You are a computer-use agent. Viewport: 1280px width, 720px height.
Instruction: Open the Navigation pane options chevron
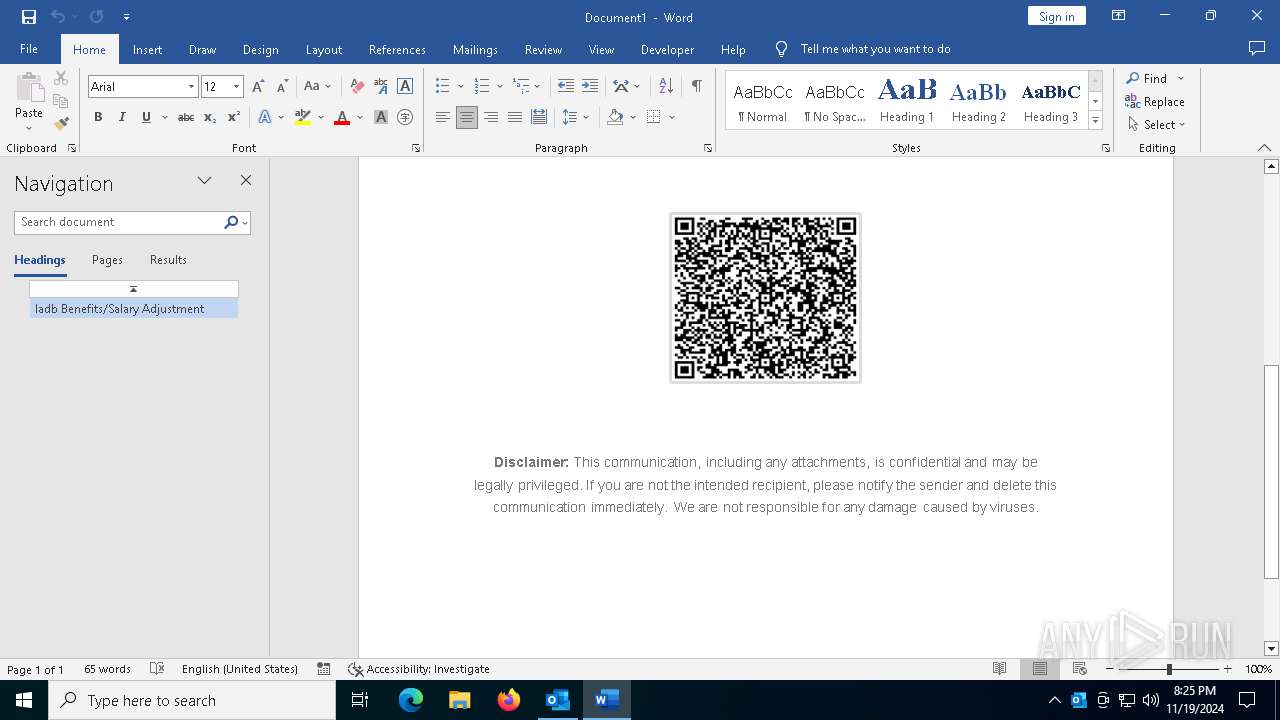(x=204, y=181)
